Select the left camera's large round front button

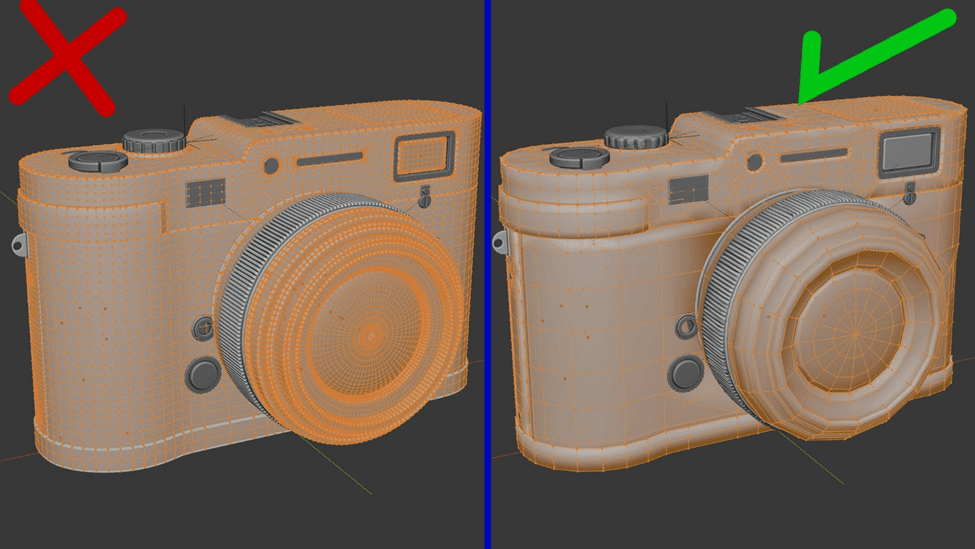click(204, 374)
